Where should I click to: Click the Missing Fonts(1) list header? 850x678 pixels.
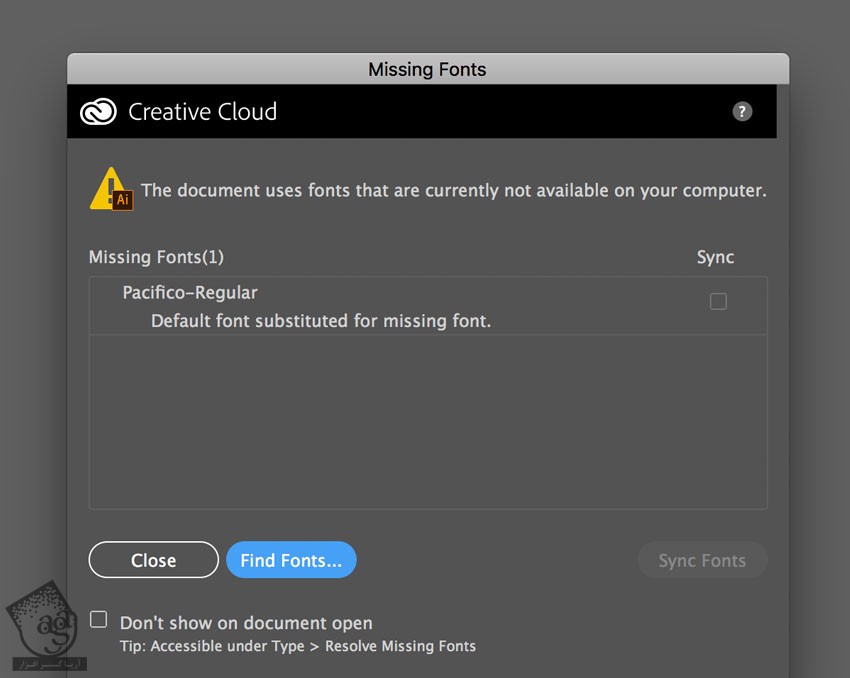(x=156, y=257)
